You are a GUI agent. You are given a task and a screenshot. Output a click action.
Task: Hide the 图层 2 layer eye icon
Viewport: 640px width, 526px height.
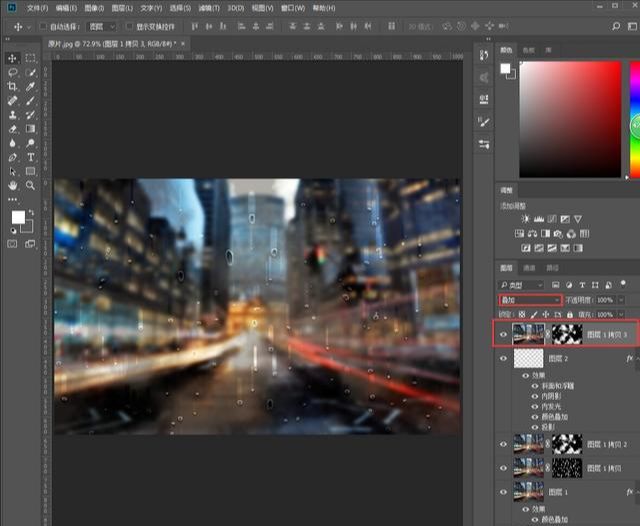(x=503, y=358)
